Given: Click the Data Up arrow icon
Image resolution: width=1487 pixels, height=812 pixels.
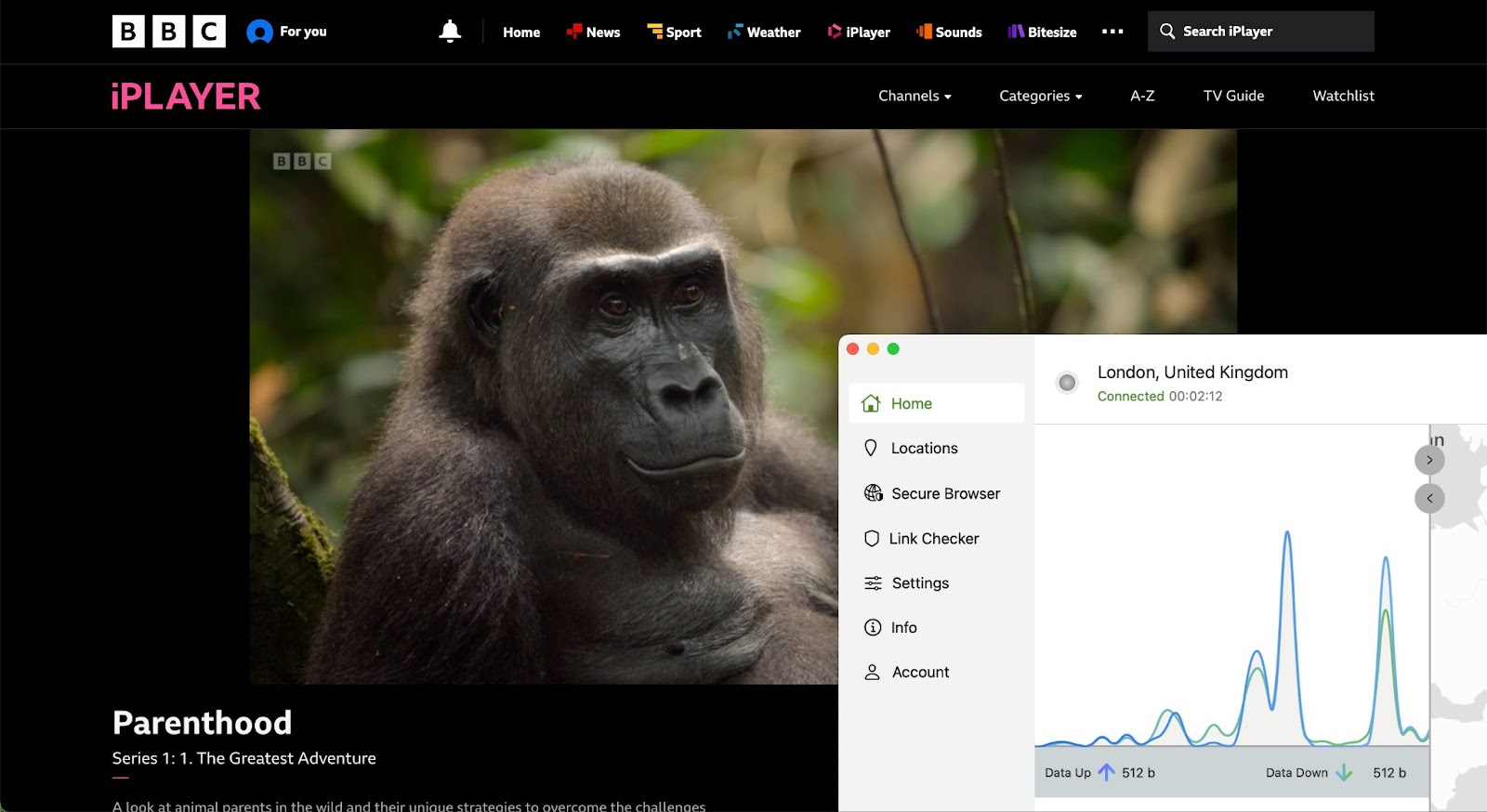Looking at the screenshot, I should 1106,772.
